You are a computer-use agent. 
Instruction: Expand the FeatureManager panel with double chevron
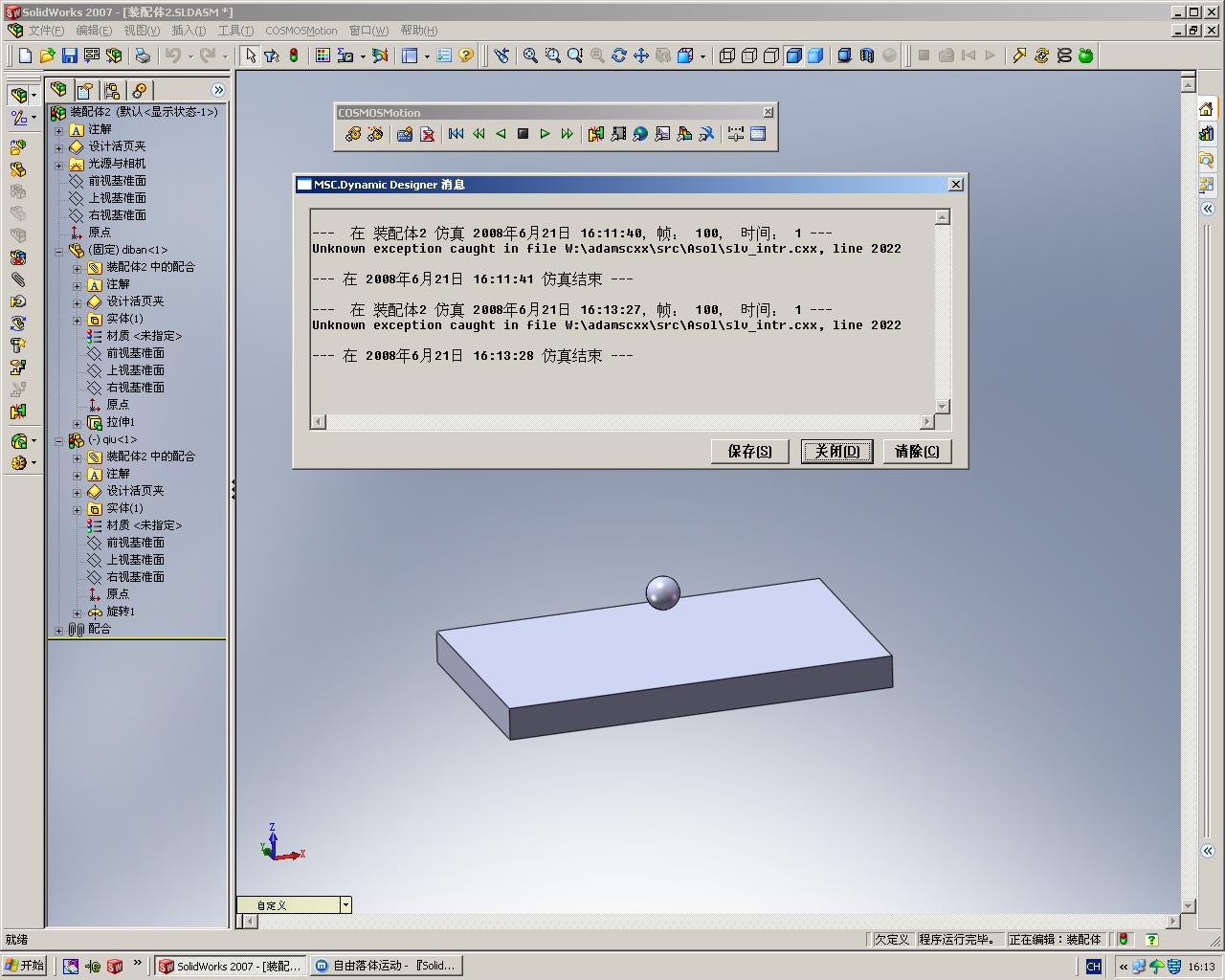(218, 90)
